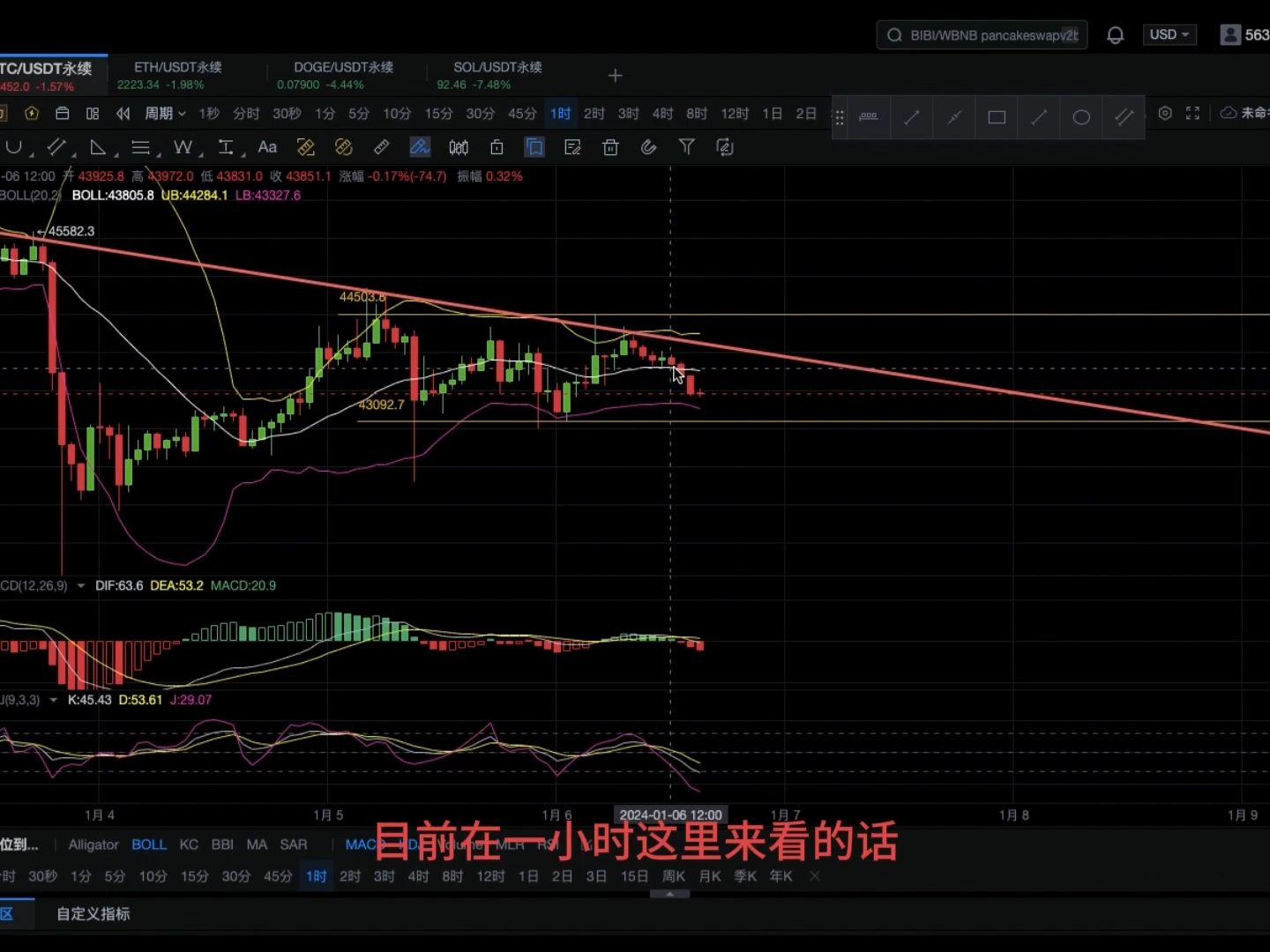Screen dimensions: 1270x952
Task: Click the cloud save icon
Action: coord(1228,113)
